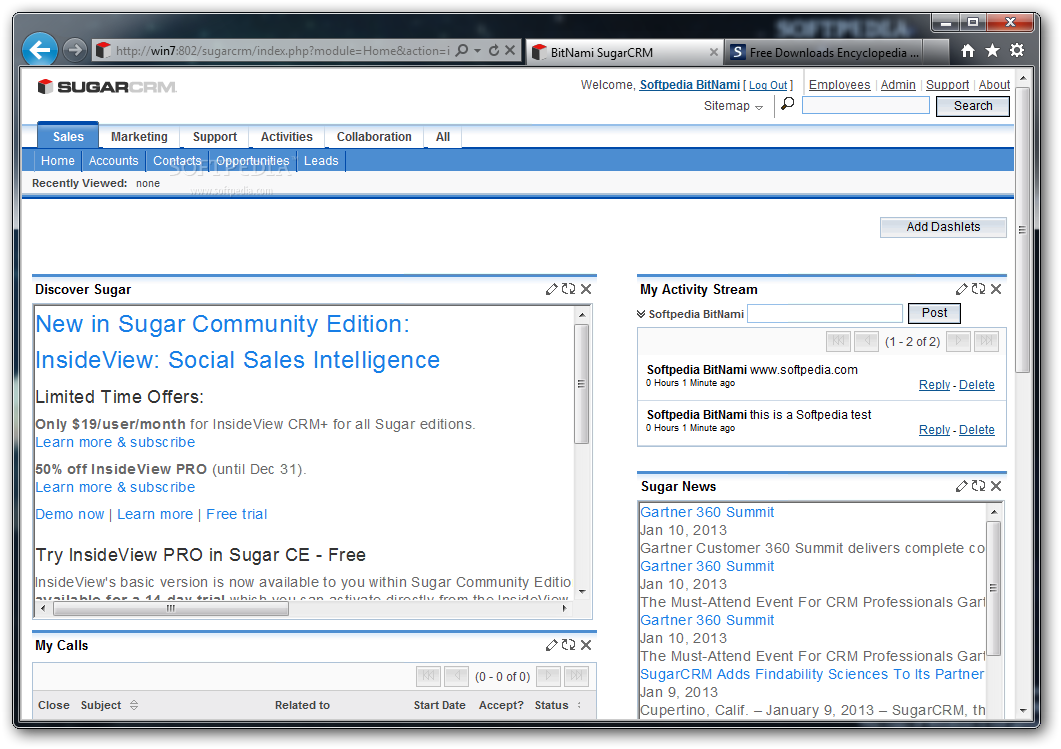The height and width of the screenshot is (749, 1061).
Task: Refresh the Discover Sugar dashlet
Action: (568, 289)
